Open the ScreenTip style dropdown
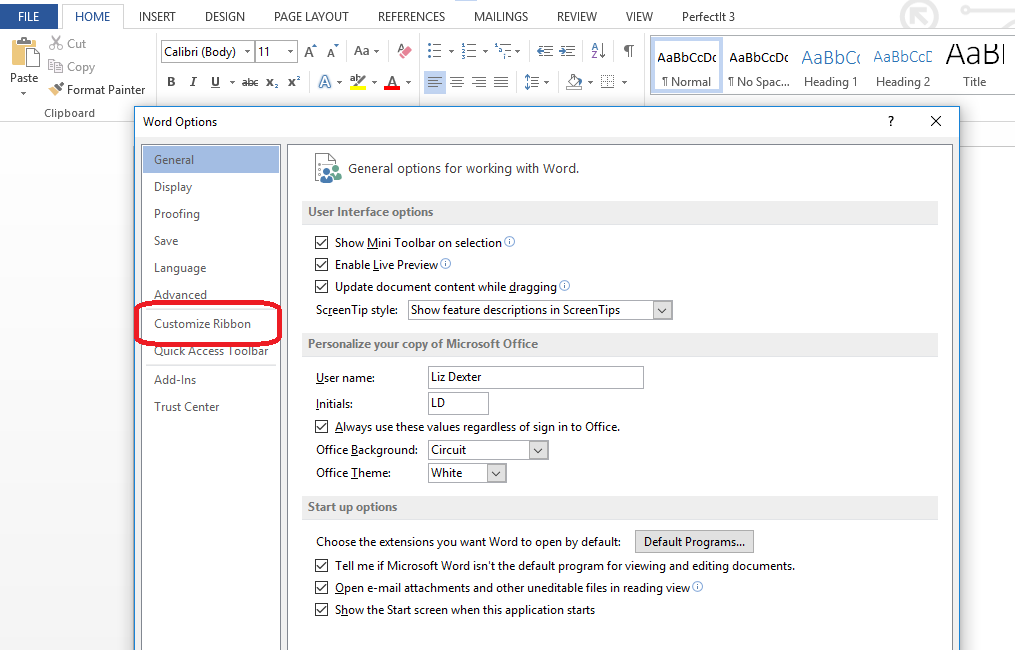This screenshot has height=650, width=1015. (662, 310)
